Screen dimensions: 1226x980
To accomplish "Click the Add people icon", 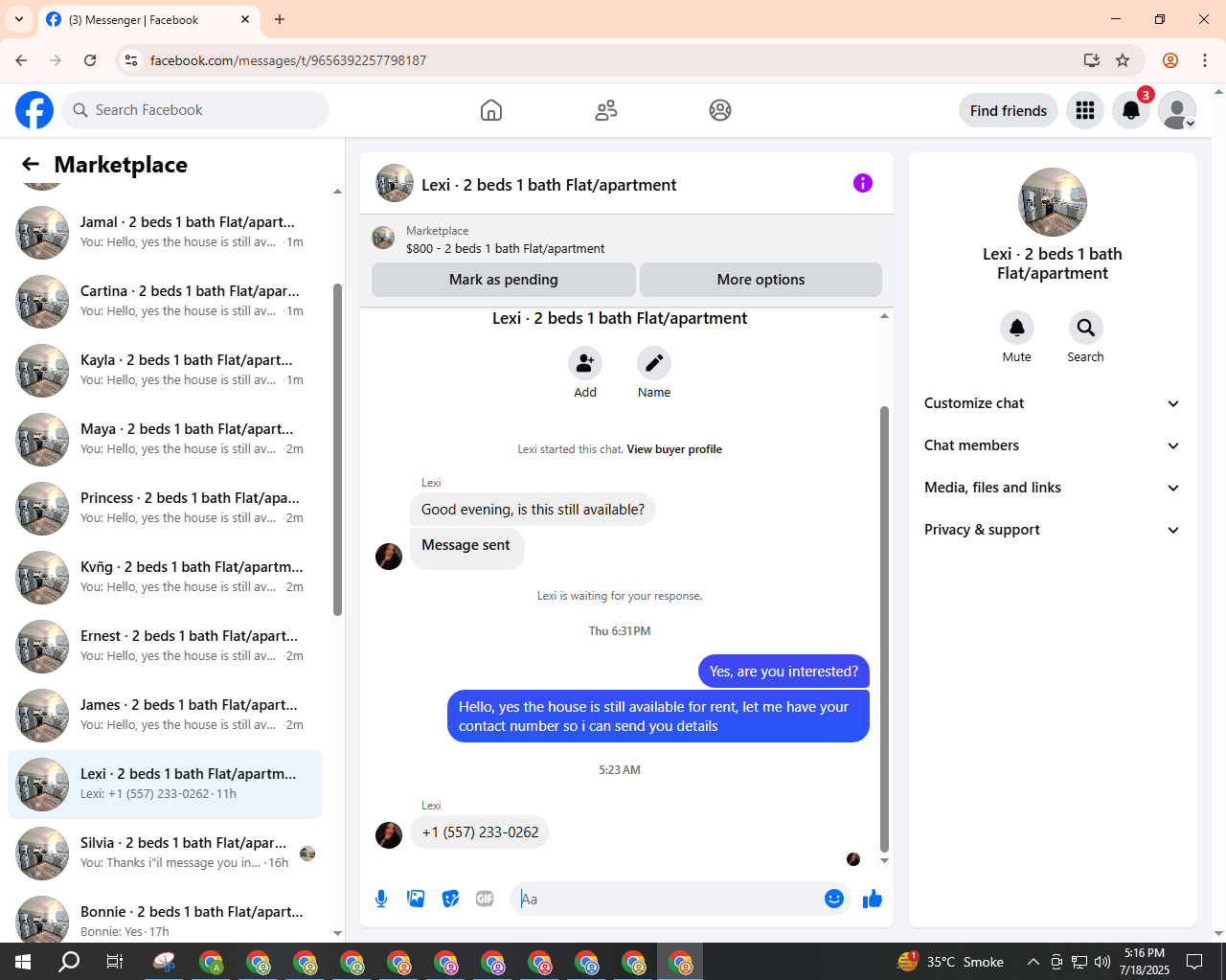I will coord(585,363).
